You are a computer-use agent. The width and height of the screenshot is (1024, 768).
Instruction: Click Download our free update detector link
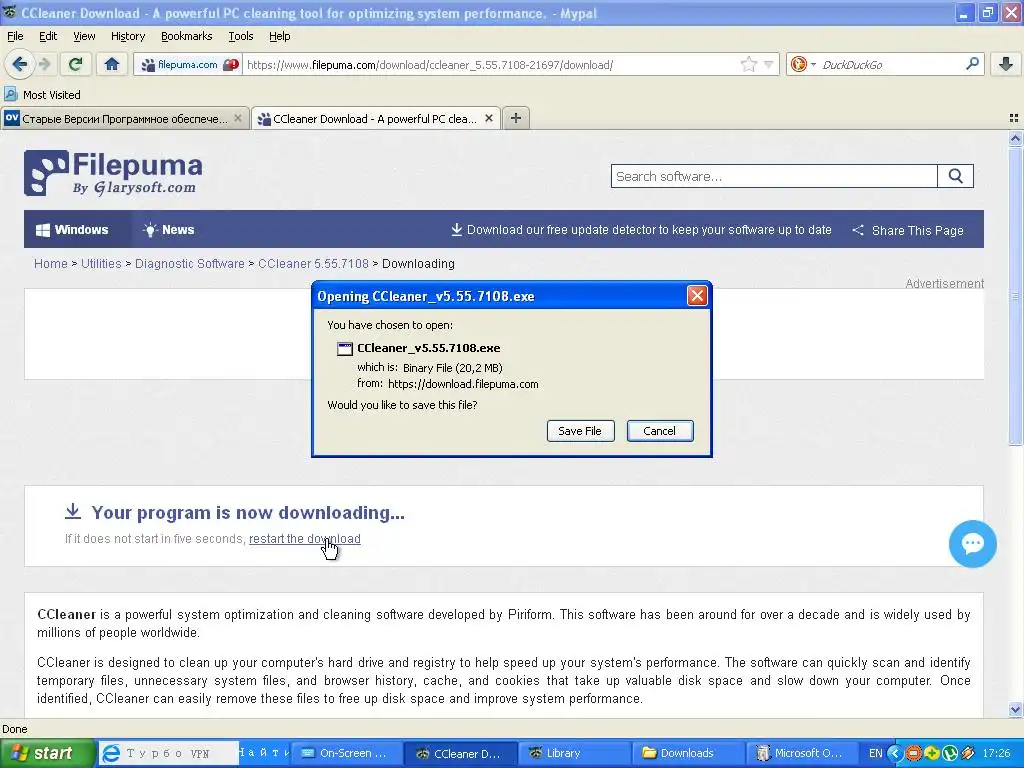pos(641,230)
